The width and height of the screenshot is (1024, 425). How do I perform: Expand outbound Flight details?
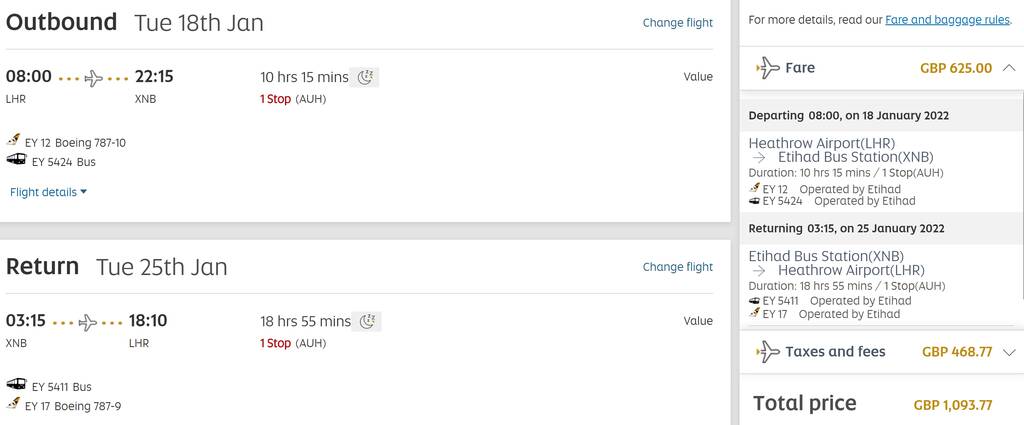[x=48, y=192]
